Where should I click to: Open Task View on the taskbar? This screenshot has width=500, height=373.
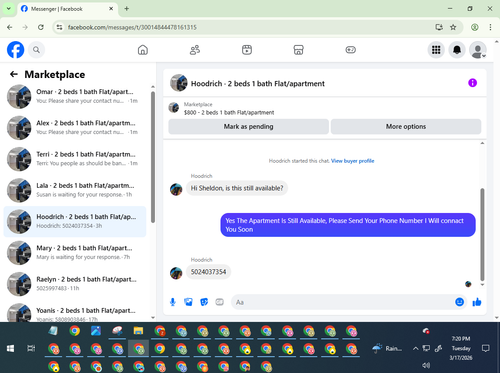[31, 348]
